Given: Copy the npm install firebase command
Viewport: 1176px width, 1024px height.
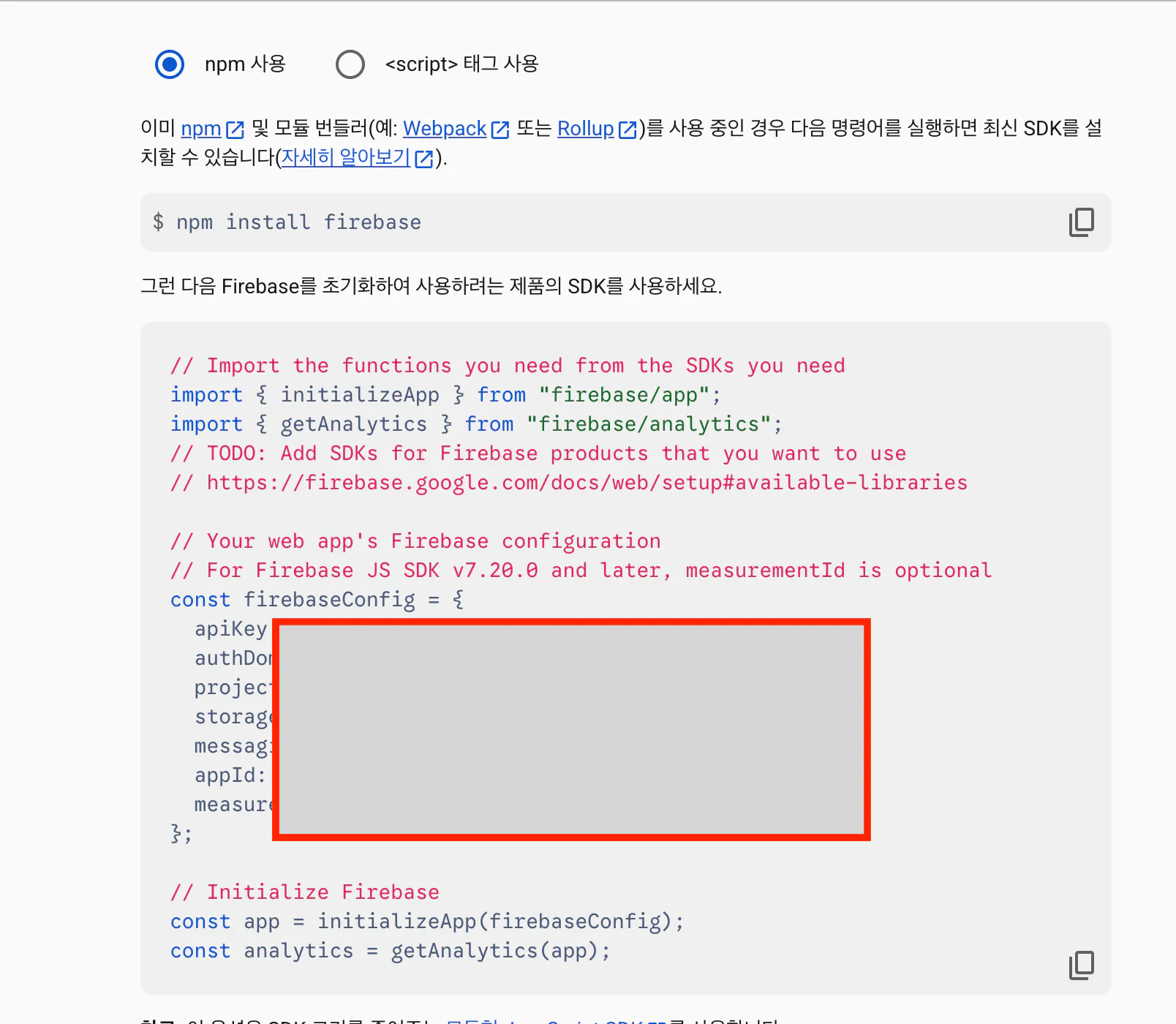Looking at the screenshot, I should coord(1082,222).
